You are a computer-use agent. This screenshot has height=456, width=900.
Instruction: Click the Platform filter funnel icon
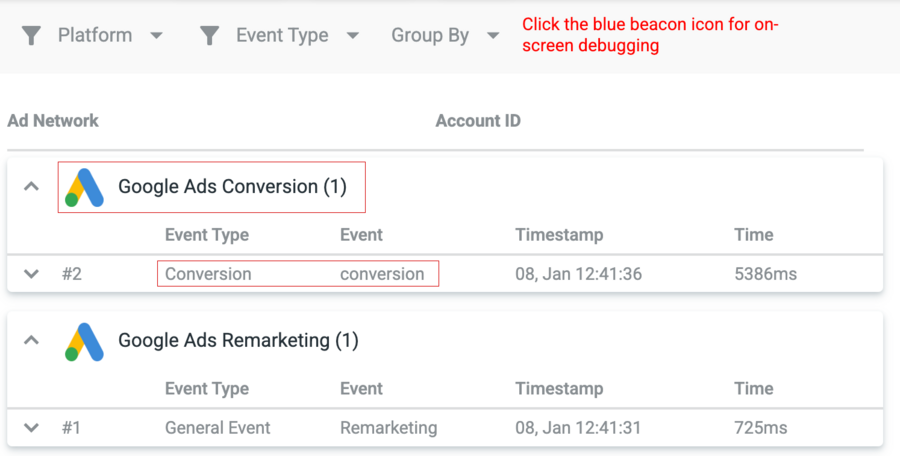coord(32,36)
